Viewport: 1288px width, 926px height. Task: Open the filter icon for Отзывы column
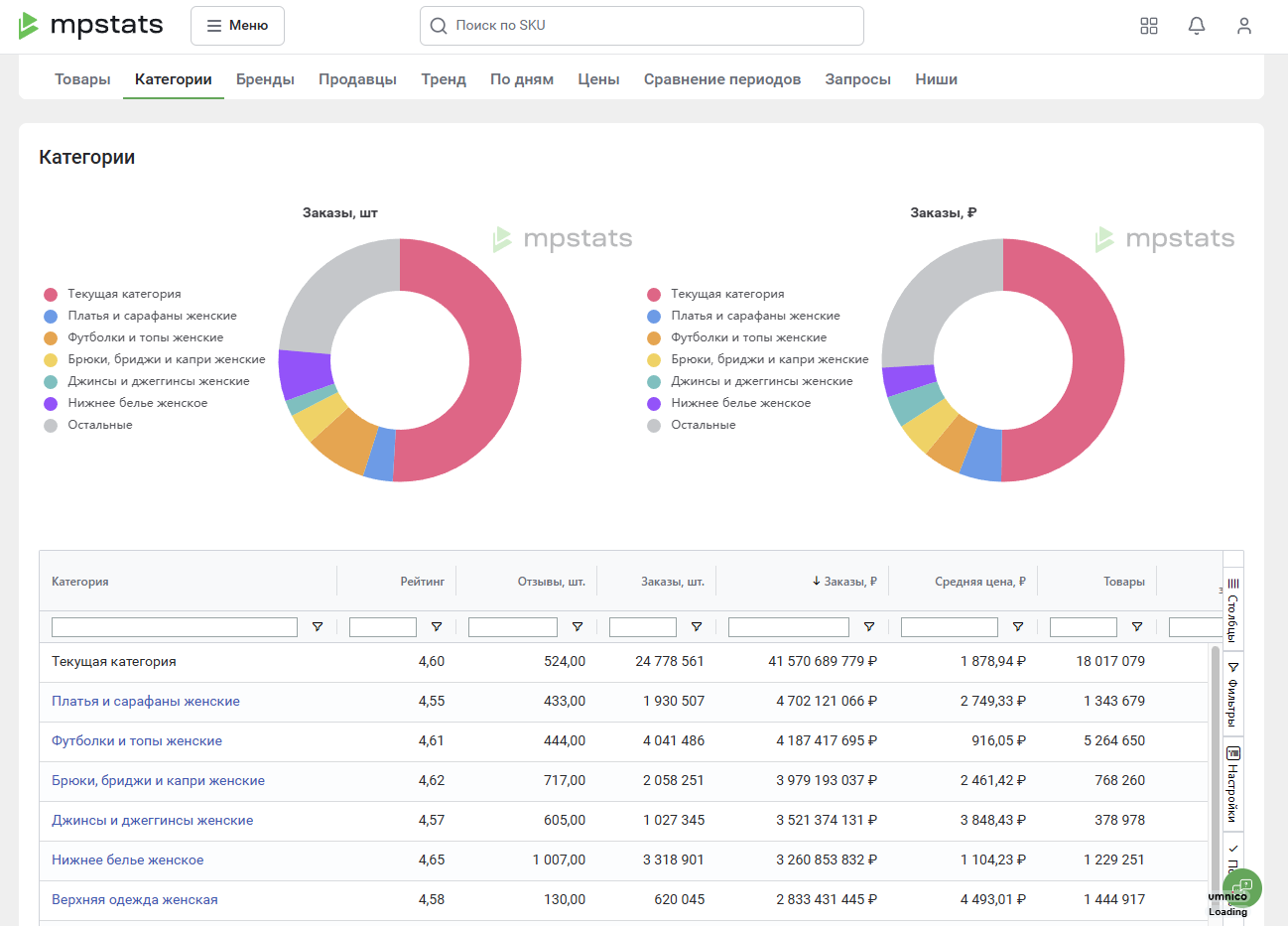[x=578, y=627]
